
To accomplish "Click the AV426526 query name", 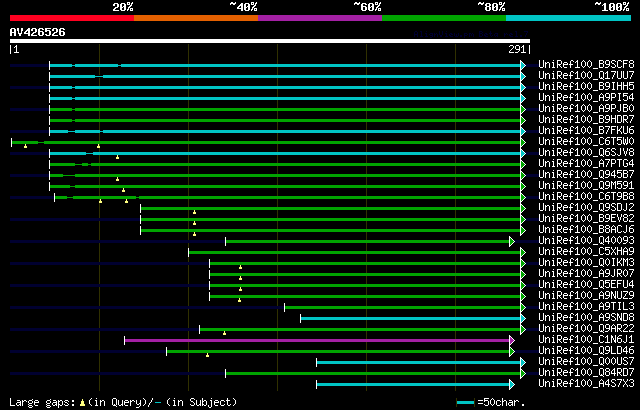I will [37, 32].
